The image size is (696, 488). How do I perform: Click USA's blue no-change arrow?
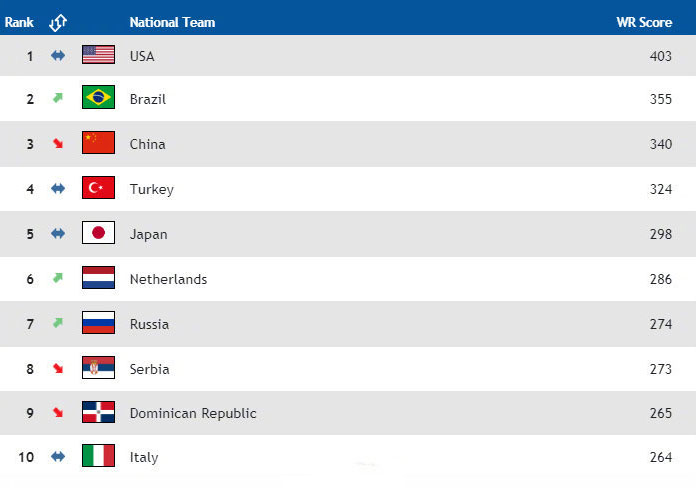(58, 55)
